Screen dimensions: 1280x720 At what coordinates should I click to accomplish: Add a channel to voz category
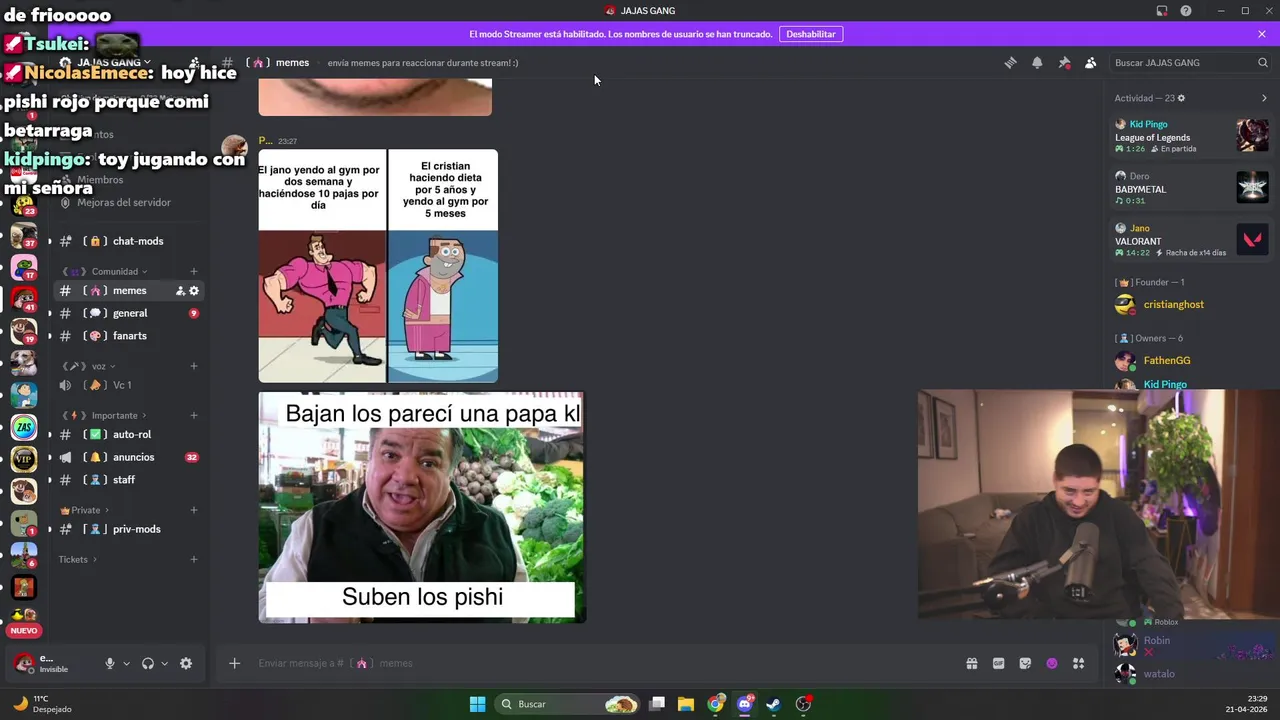(x=194, y=366)
